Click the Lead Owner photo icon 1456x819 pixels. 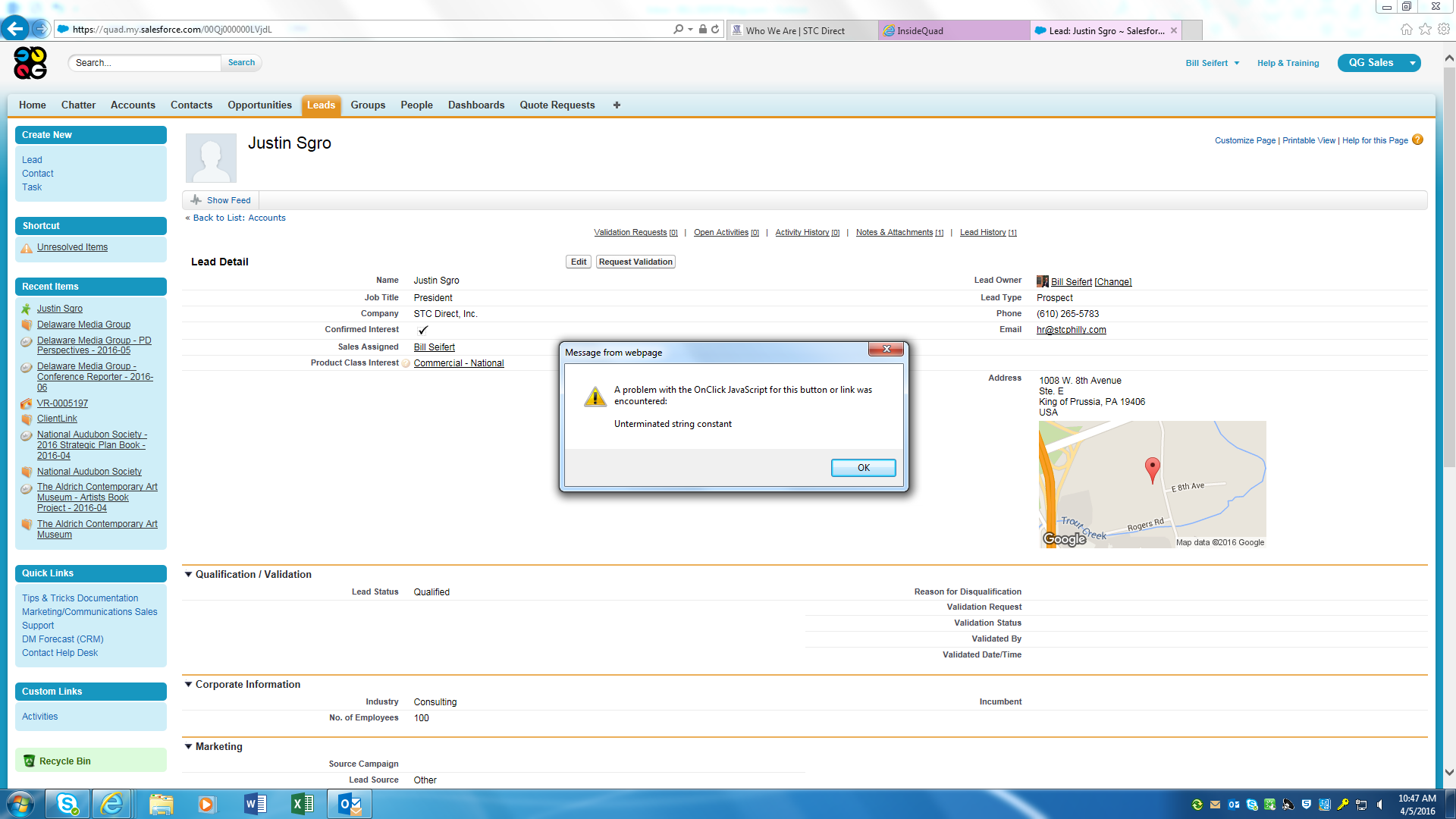[1042, 281]
